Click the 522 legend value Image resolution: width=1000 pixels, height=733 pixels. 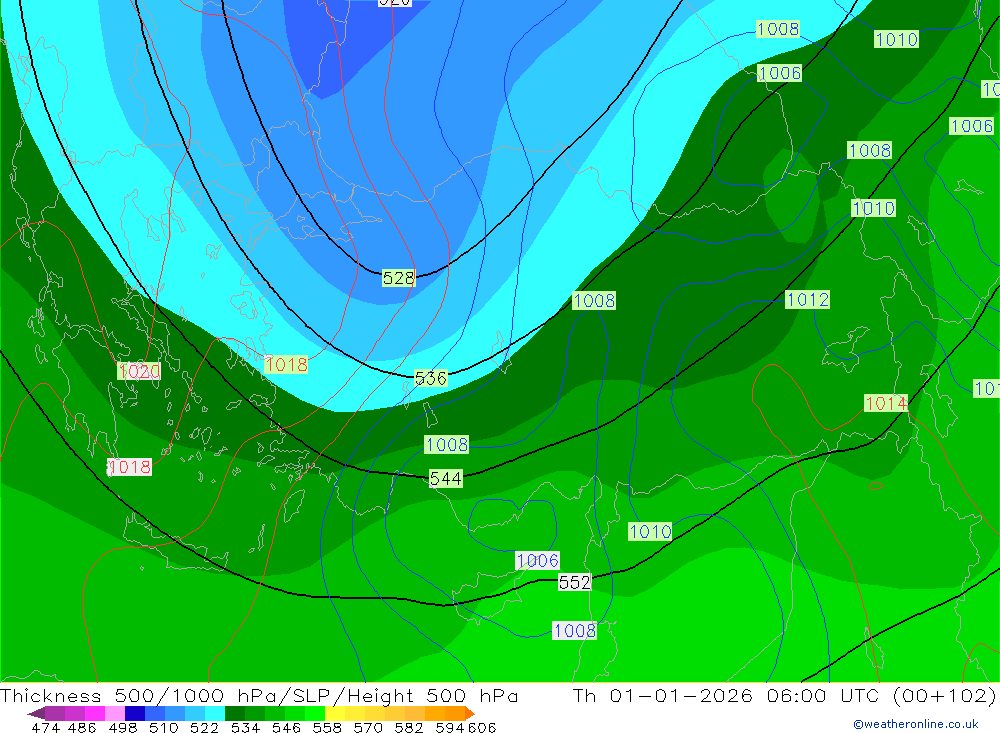pyautogui.click(x=205, y=727)
